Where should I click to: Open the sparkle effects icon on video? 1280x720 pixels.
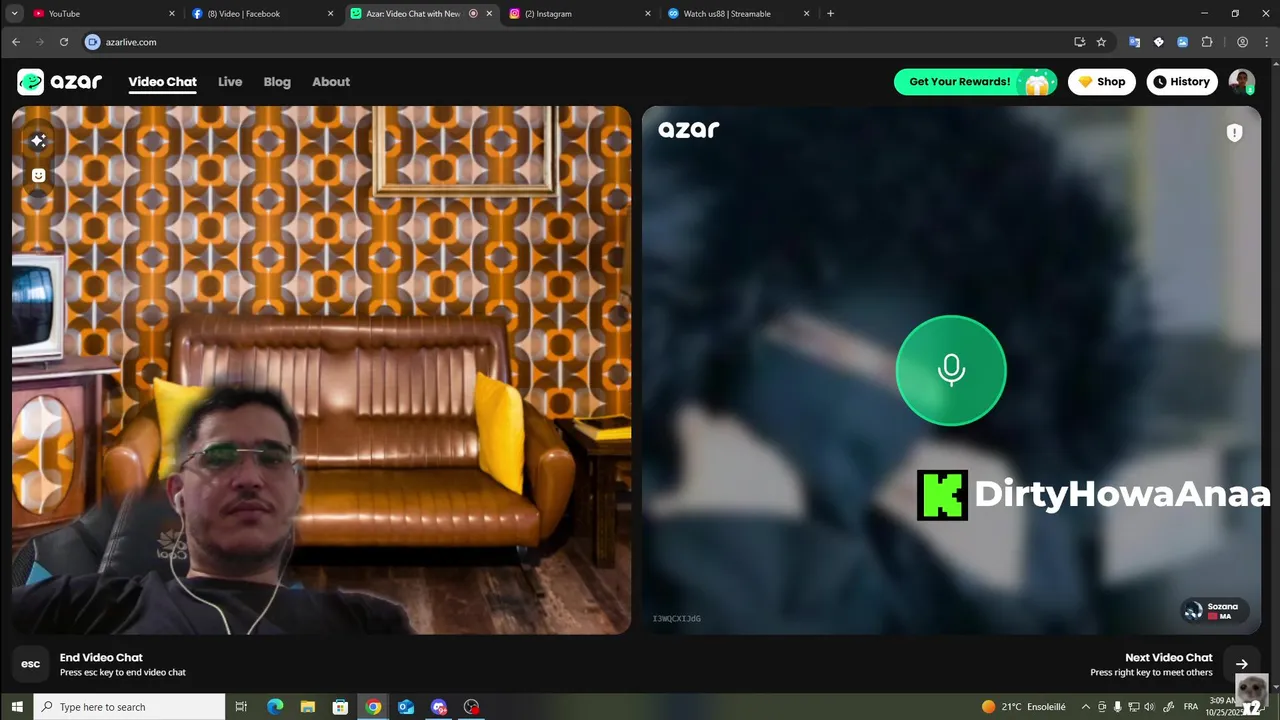pos(38,141)
